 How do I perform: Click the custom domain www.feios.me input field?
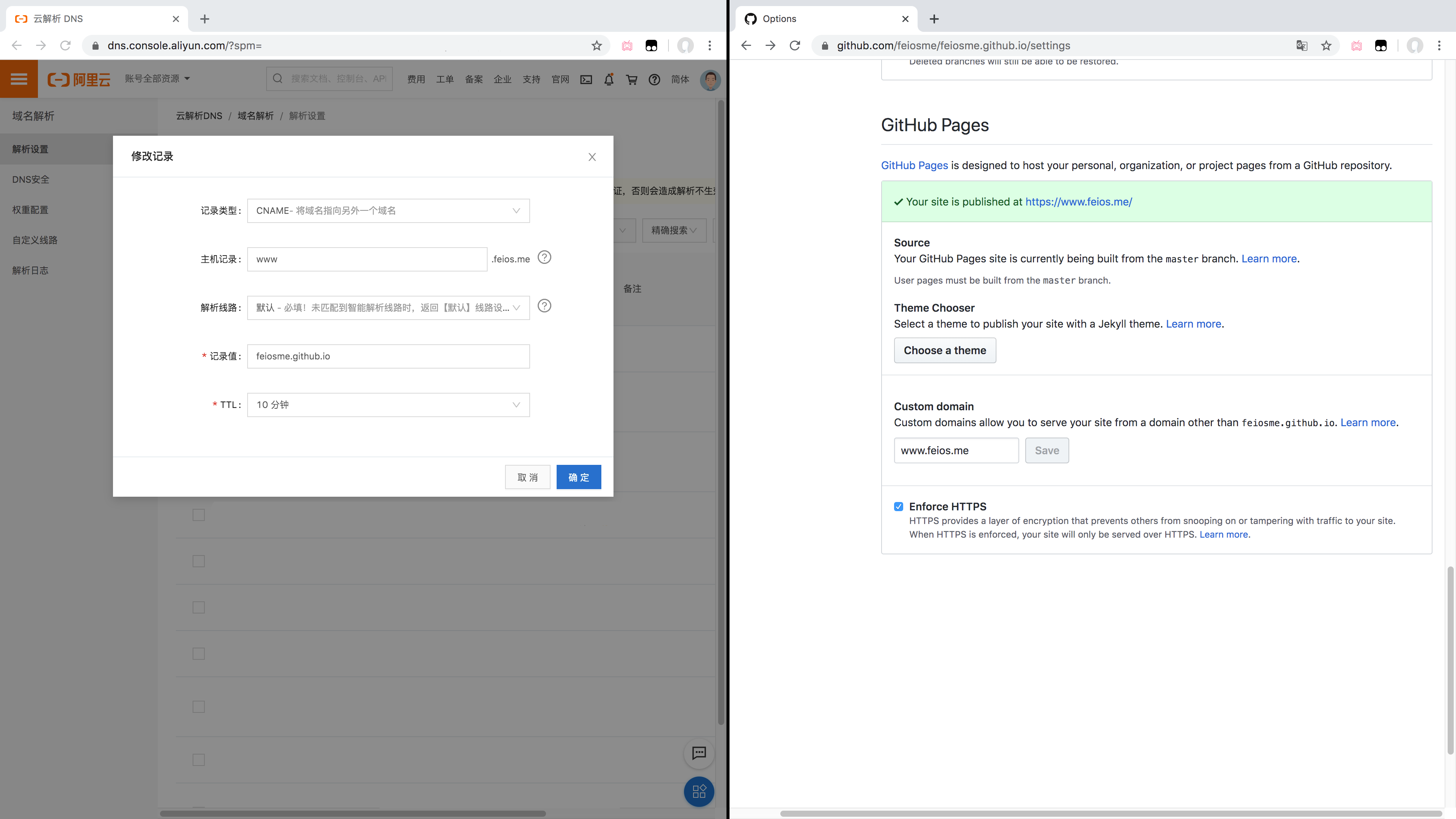[956, 450]
